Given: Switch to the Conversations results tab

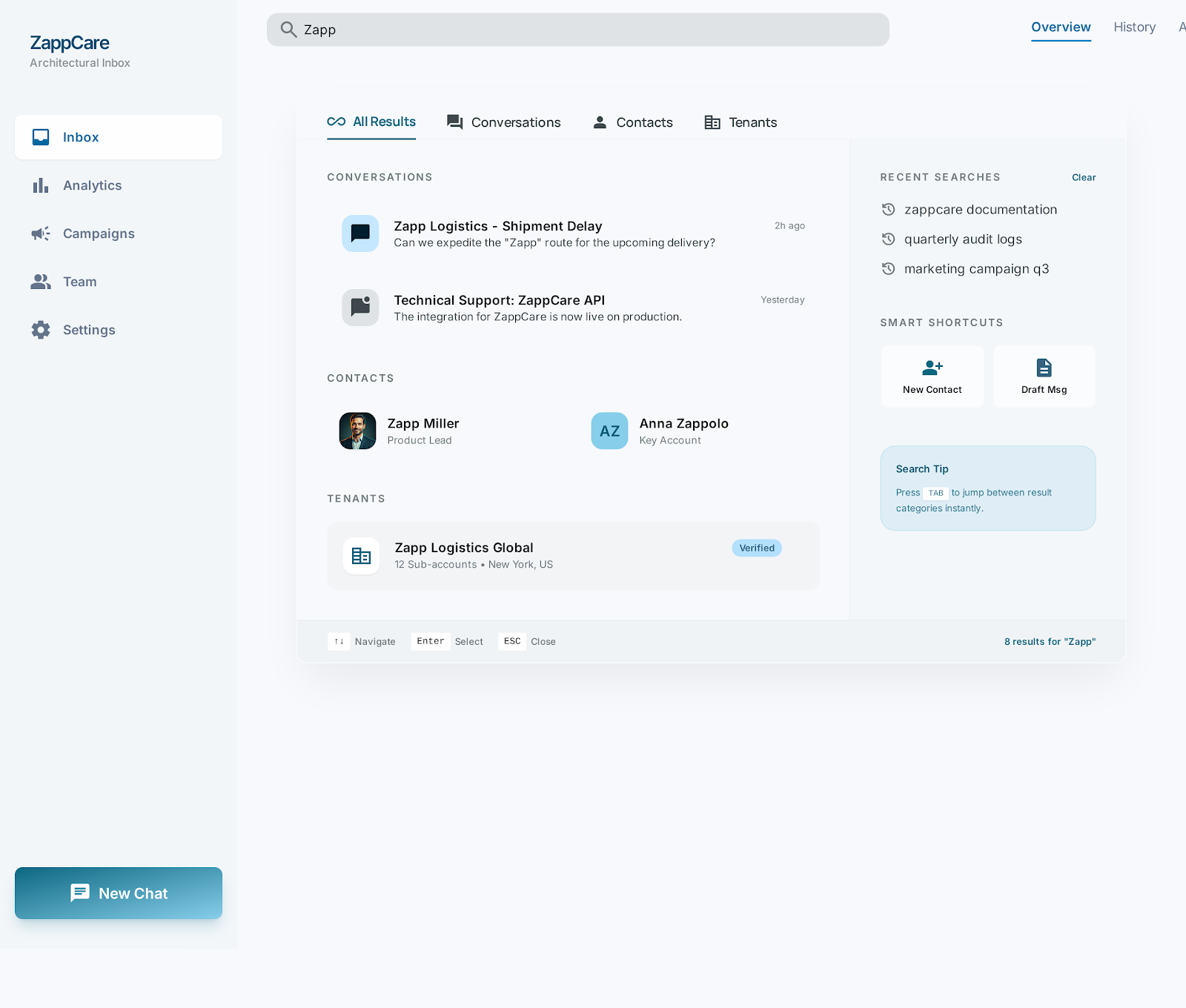Looking at the screenshot, I should pos(504,122).
